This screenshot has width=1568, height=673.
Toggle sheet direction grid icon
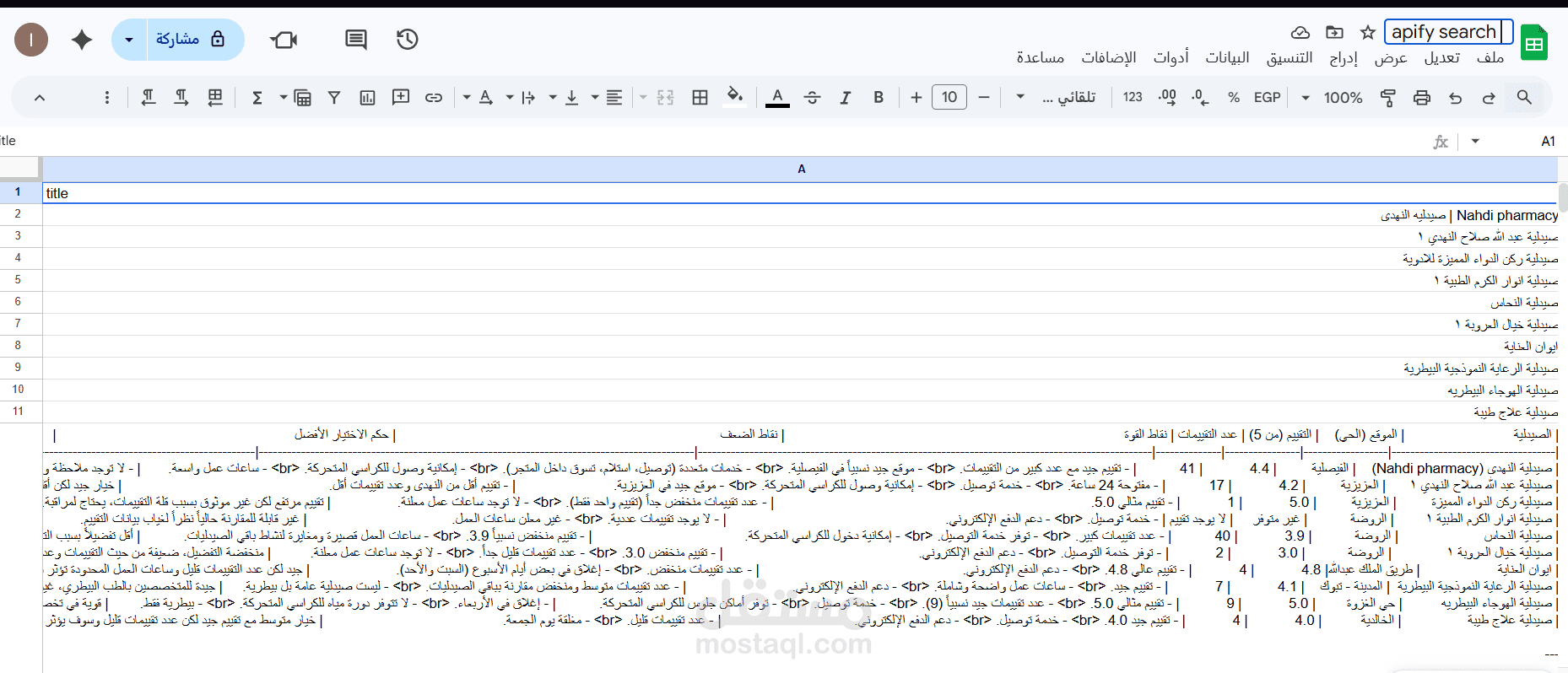(x=215, y=98)
